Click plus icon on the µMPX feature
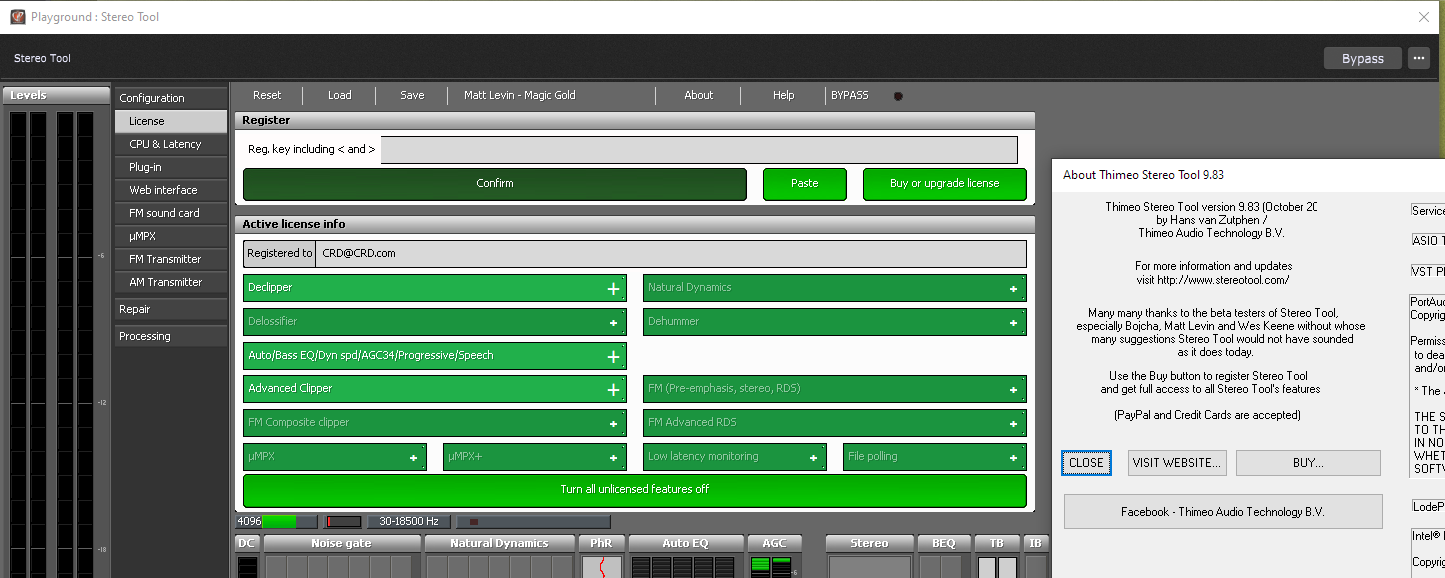The image size is (1445, 578). [x=414, y=458]
